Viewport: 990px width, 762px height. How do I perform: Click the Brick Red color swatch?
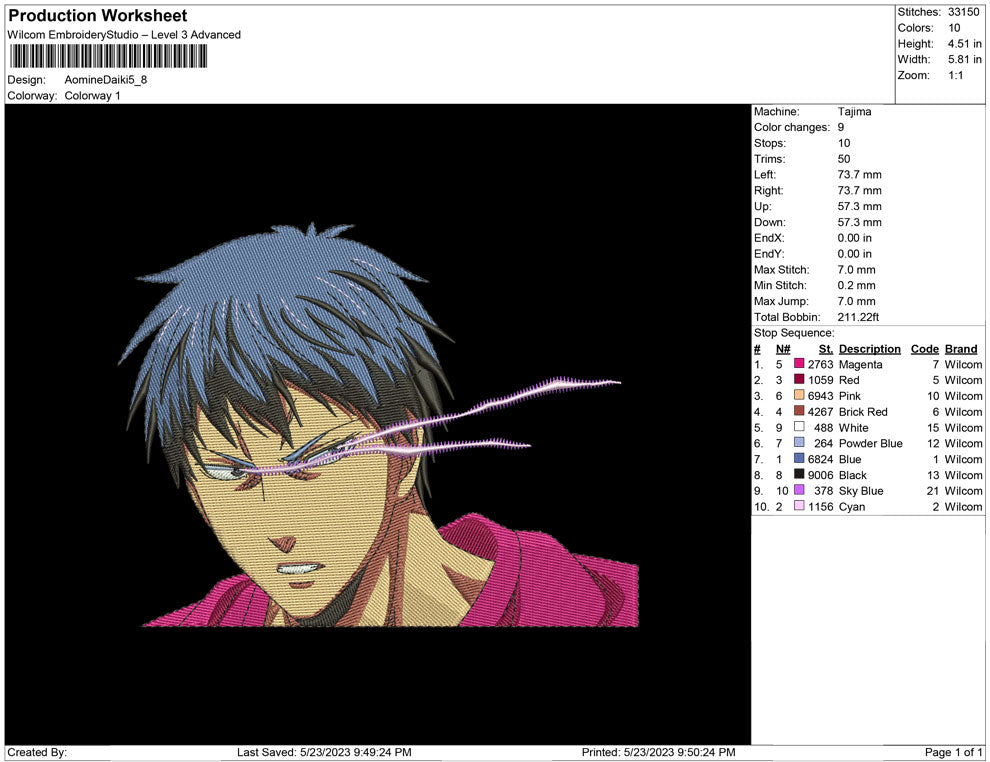click(x=799, y=411)
